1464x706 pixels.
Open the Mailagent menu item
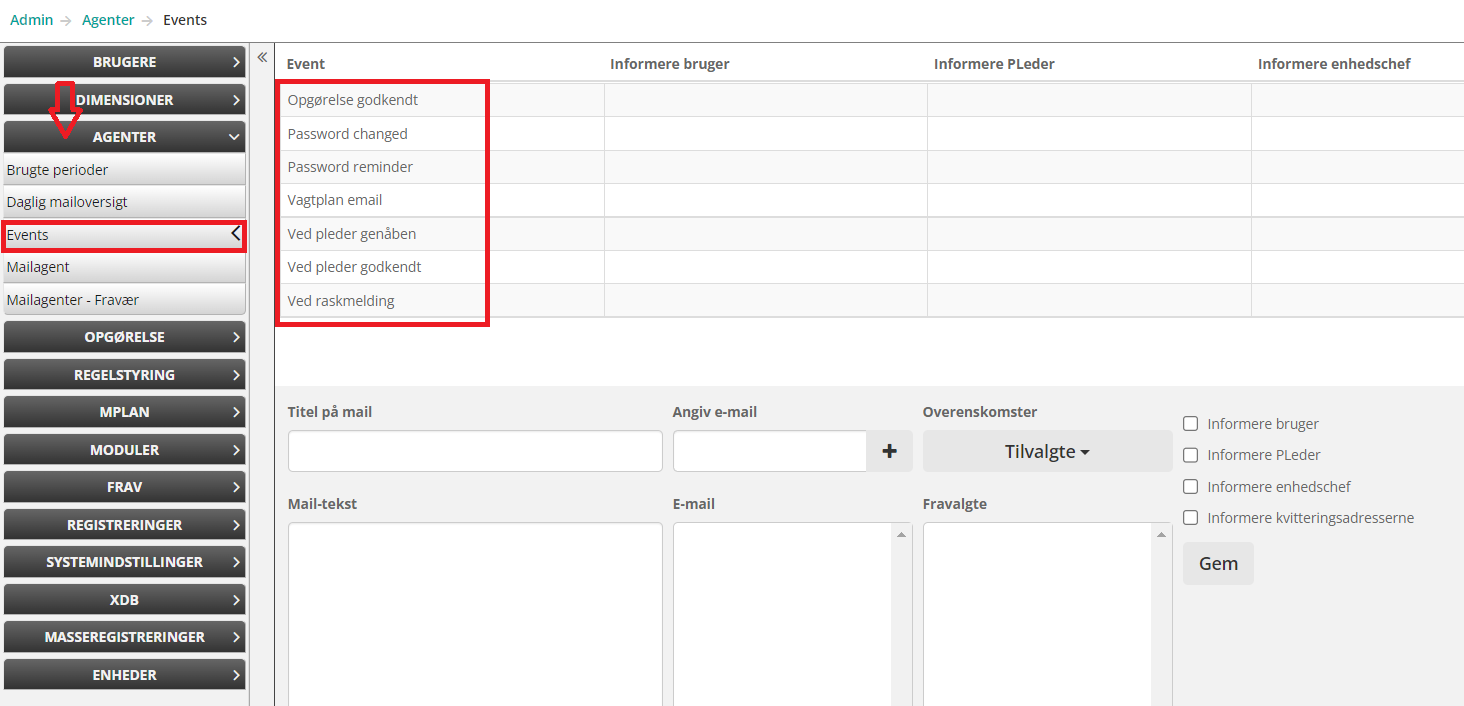coord(38,267)
